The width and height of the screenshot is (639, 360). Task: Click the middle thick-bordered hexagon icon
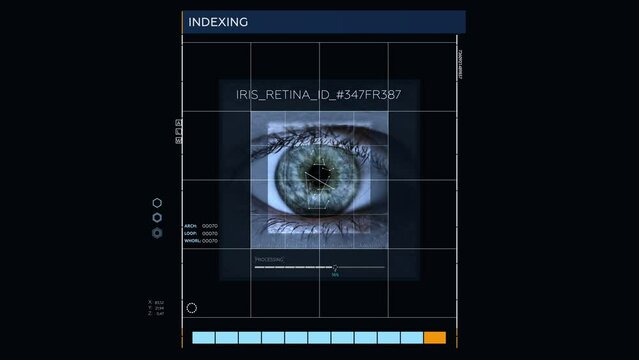click(x=157, y=218)
